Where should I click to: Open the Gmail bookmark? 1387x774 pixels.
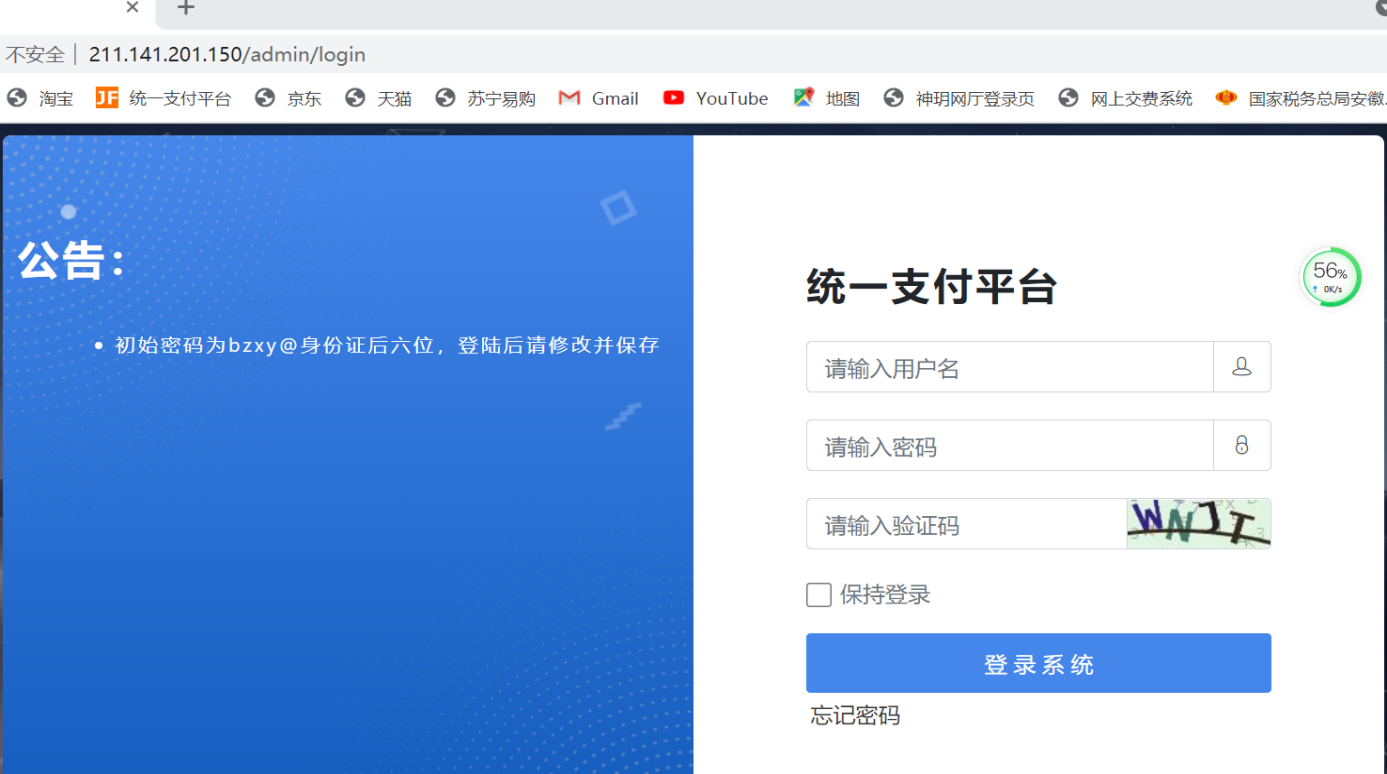point(598,98)
